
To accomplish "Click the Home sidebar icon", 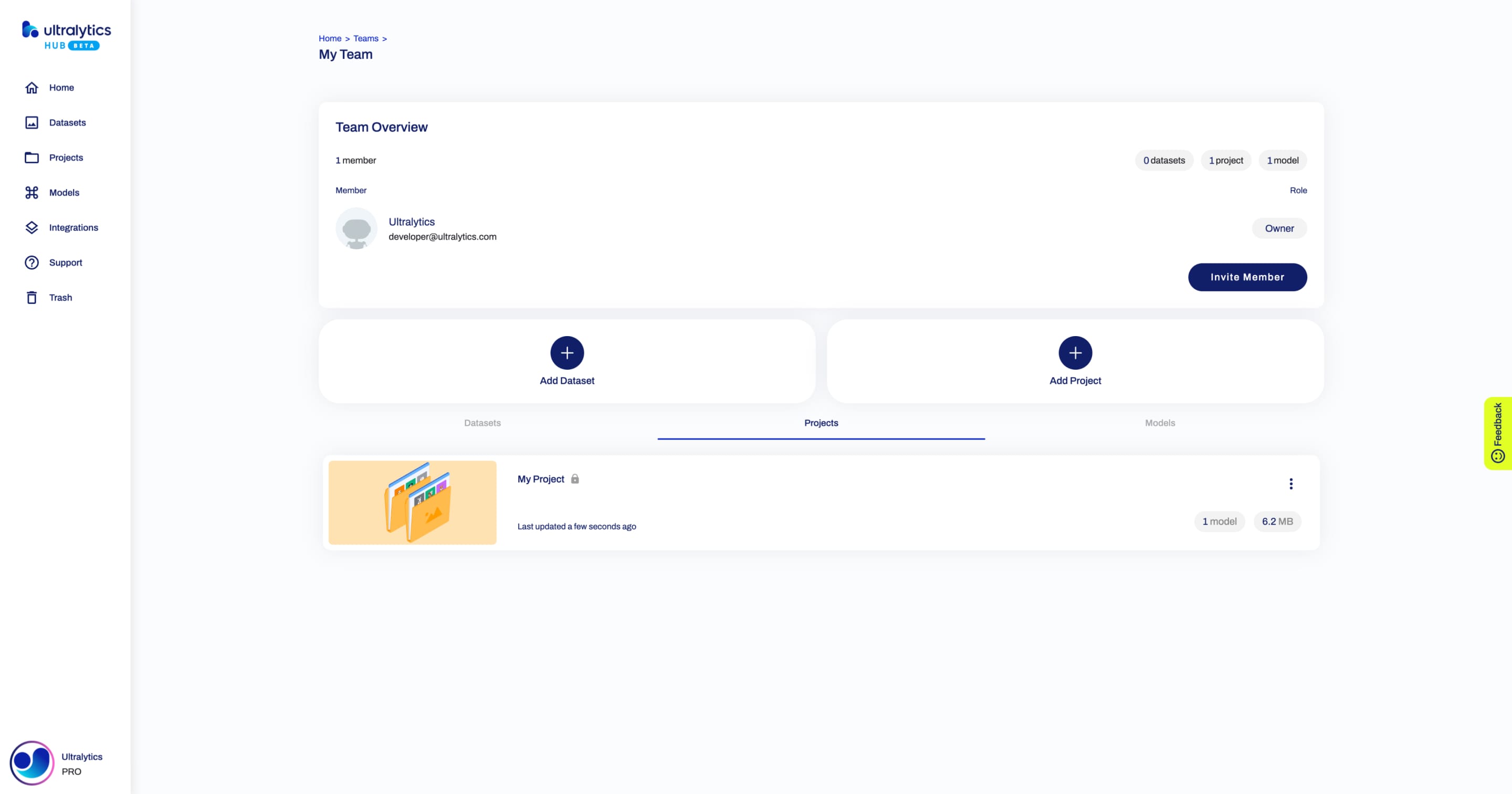I will pyautogui.click(x=31, y=87).
